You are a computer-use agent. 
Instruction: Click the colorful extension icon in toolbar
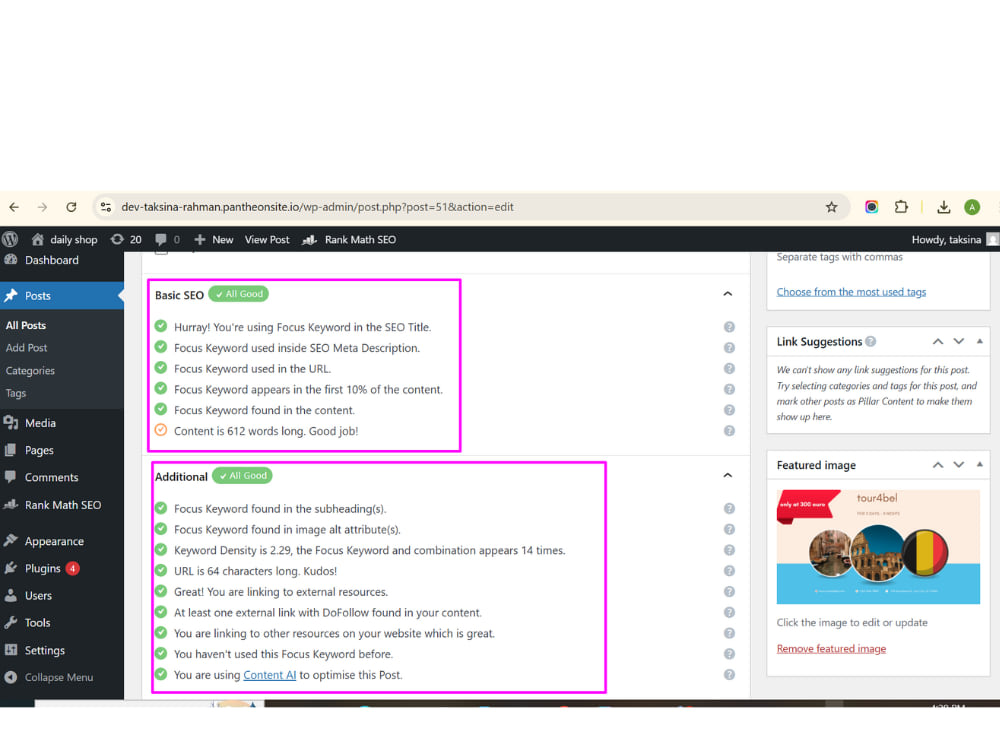click(x=871, y=207)
